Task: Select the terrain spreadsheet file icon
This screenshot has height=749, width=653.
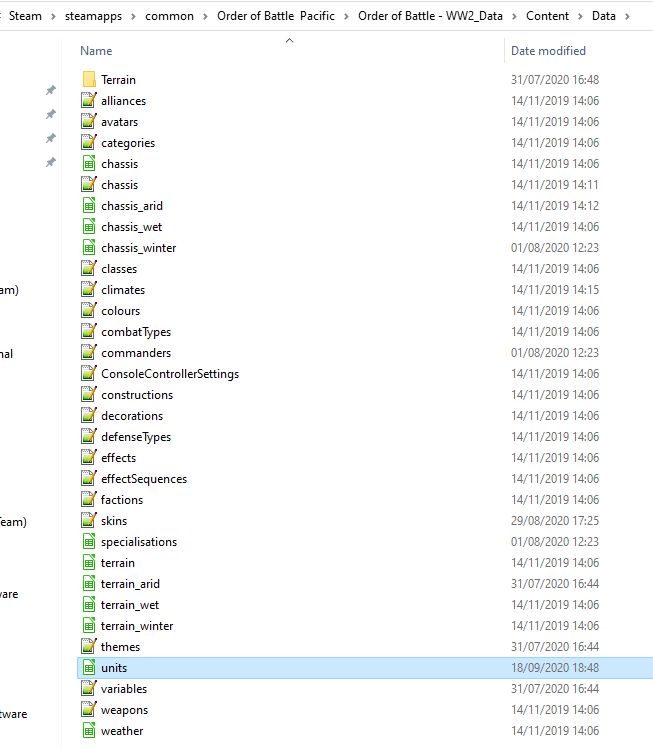Action: [89, 563]
